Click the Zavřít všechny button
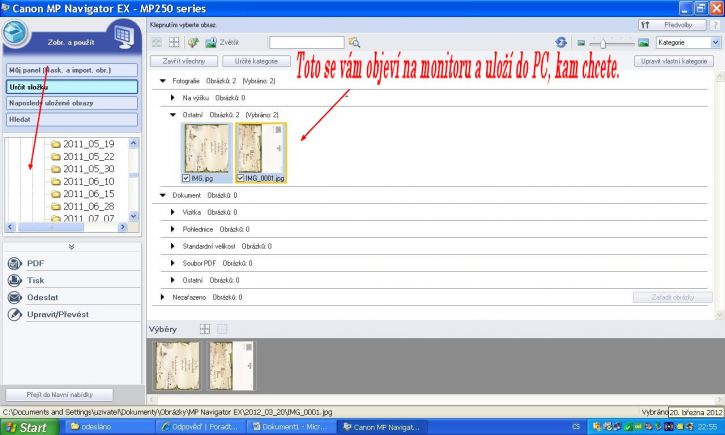725x435 pixels. (x=184, y=61)
